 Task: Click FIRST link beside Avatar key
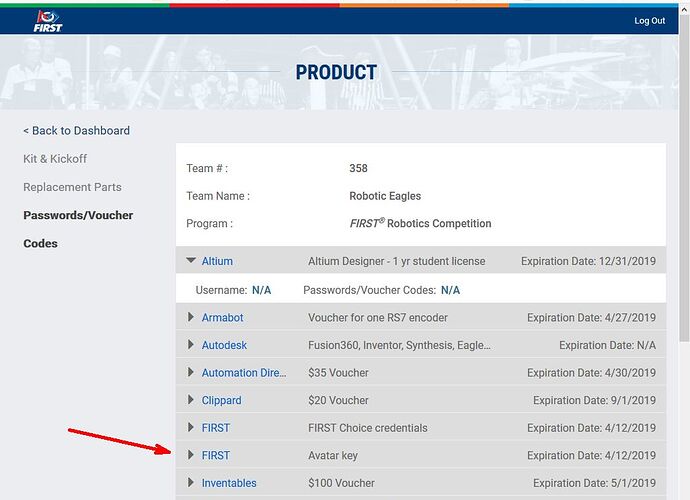tap(216, 456)
